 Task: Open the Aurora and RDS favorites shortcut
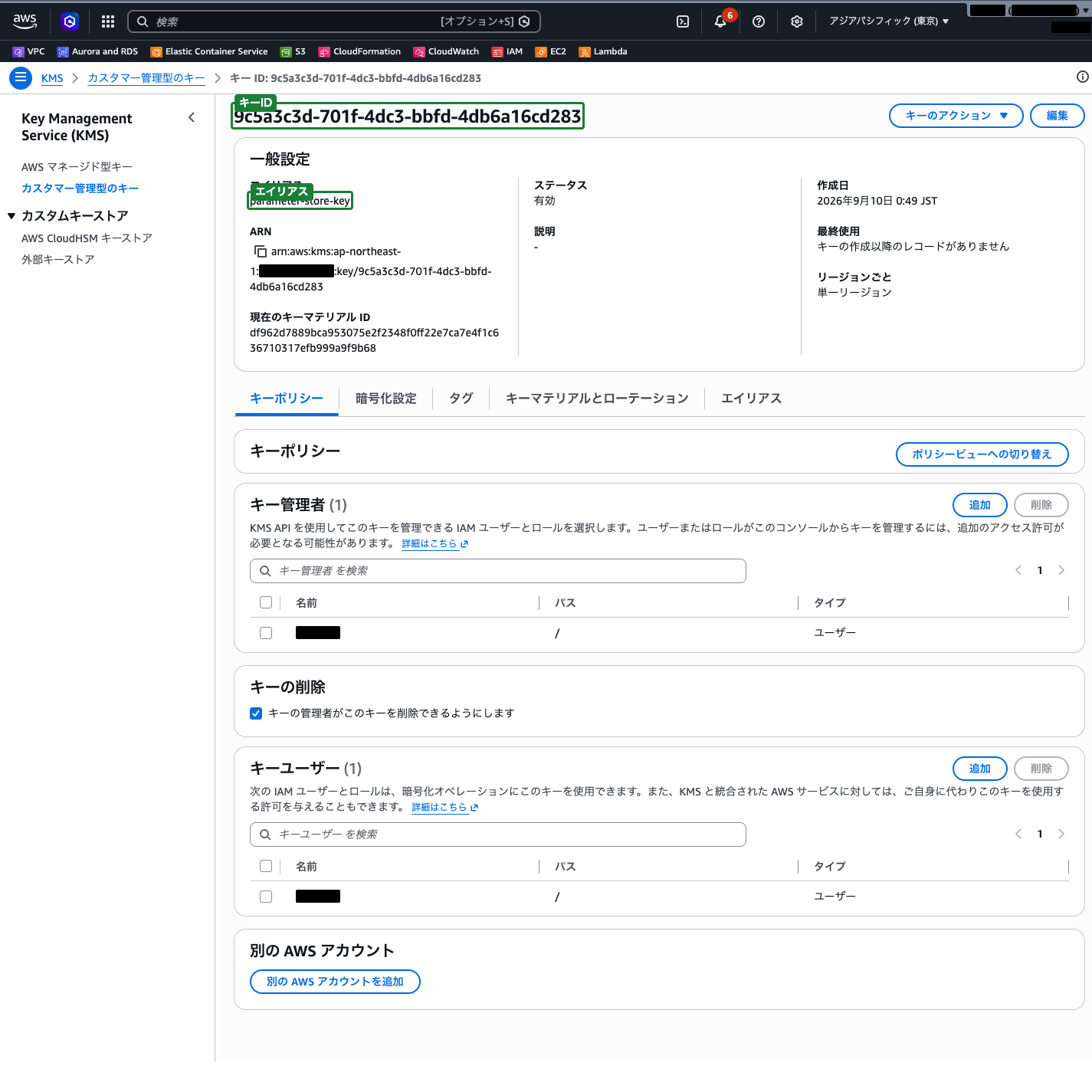(97, 51)
